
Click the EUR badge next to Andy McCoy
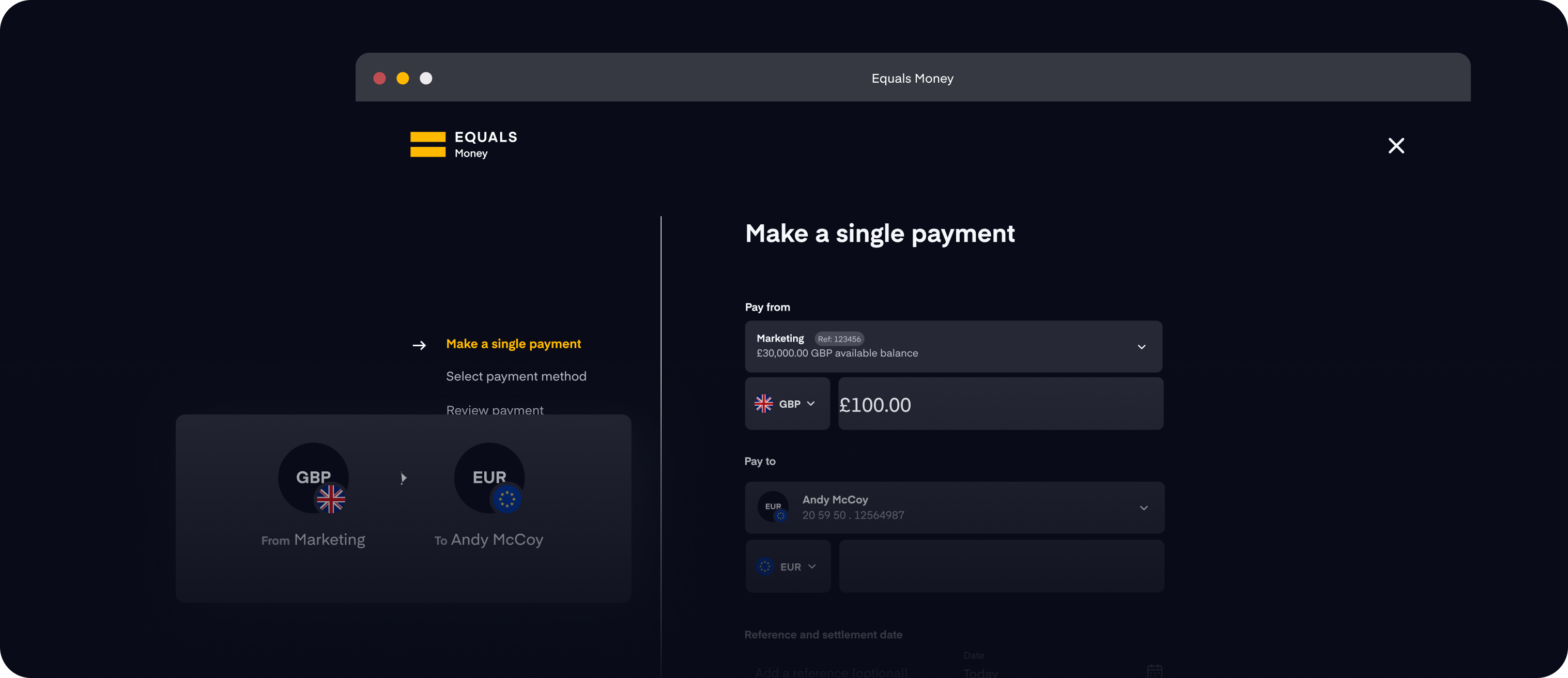(773, 506)
